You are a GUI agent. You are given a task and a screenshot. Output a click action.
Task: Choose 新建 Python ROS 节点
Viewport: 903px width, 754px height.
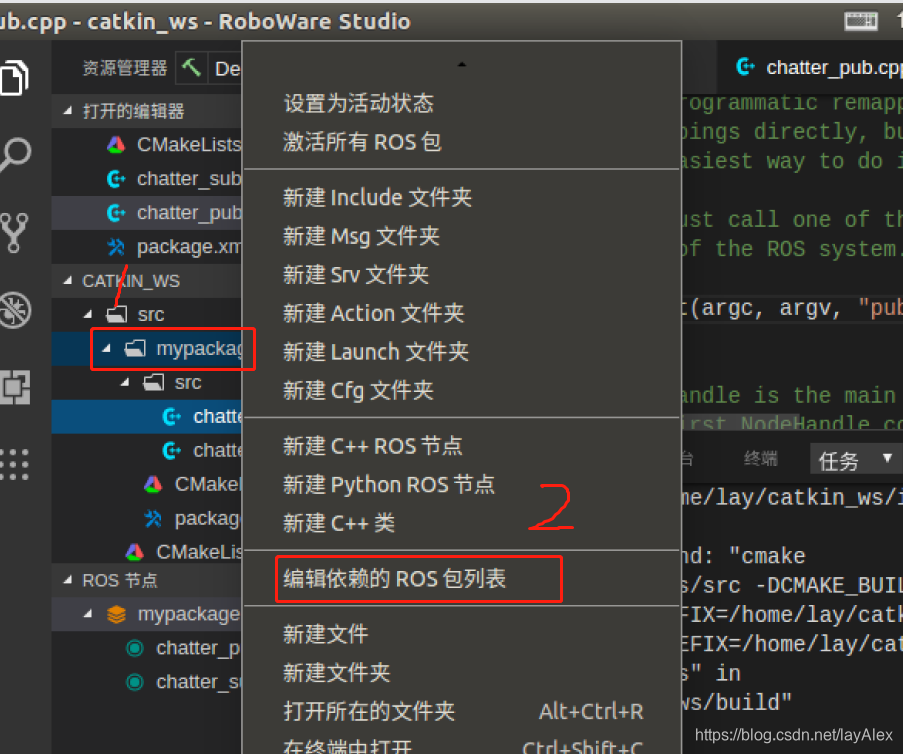click(x=389, y=485)
